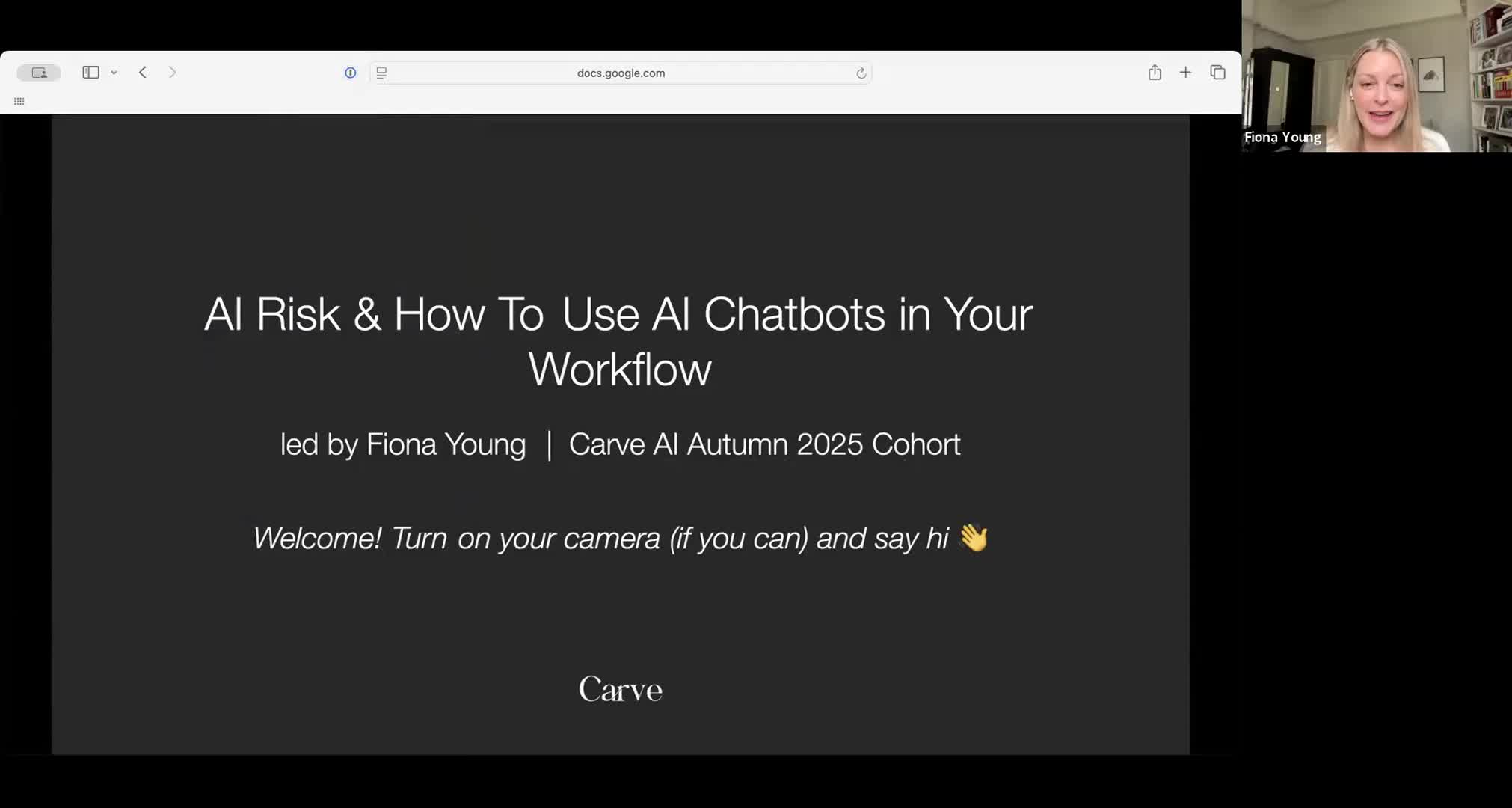This screenshot has width=1512, height=808.
Task: Go back to the previous page
Action: pyautogui.click(x=143, y=73)
